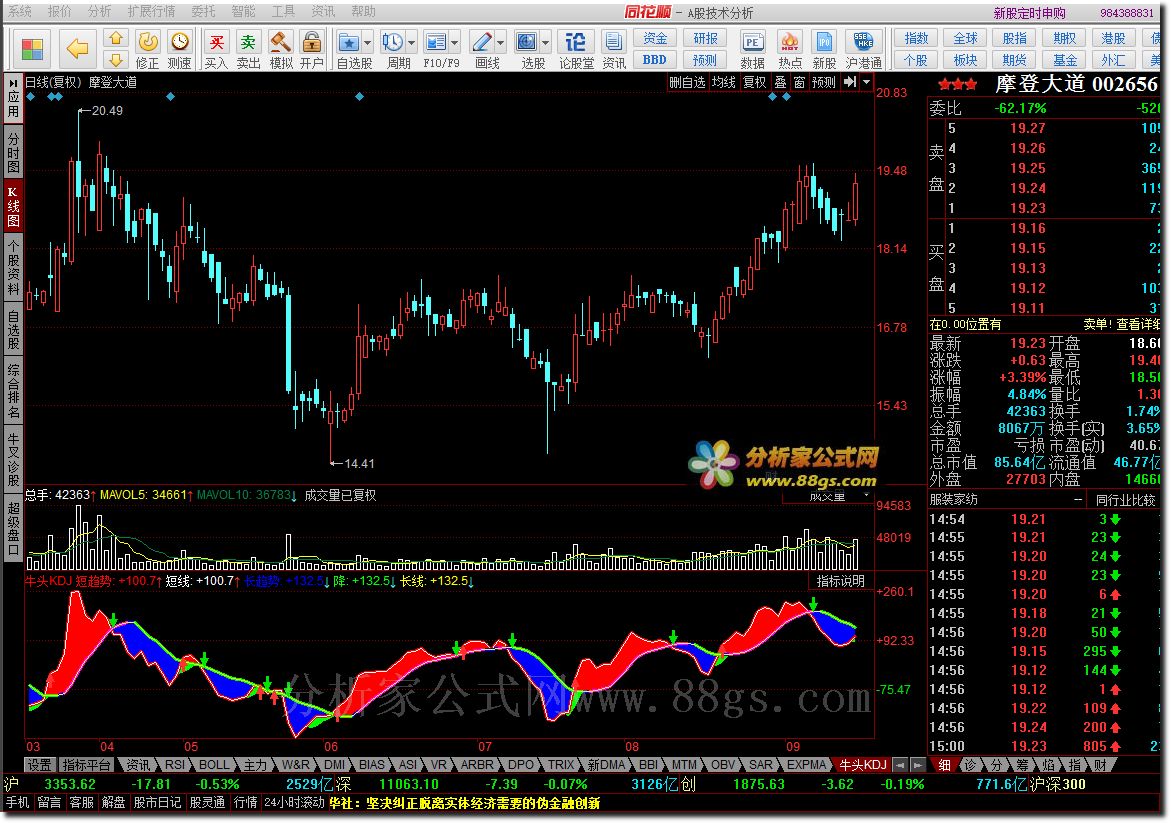
Task: Open 股市日记 in the status bar
Action: tap(157, 803)
